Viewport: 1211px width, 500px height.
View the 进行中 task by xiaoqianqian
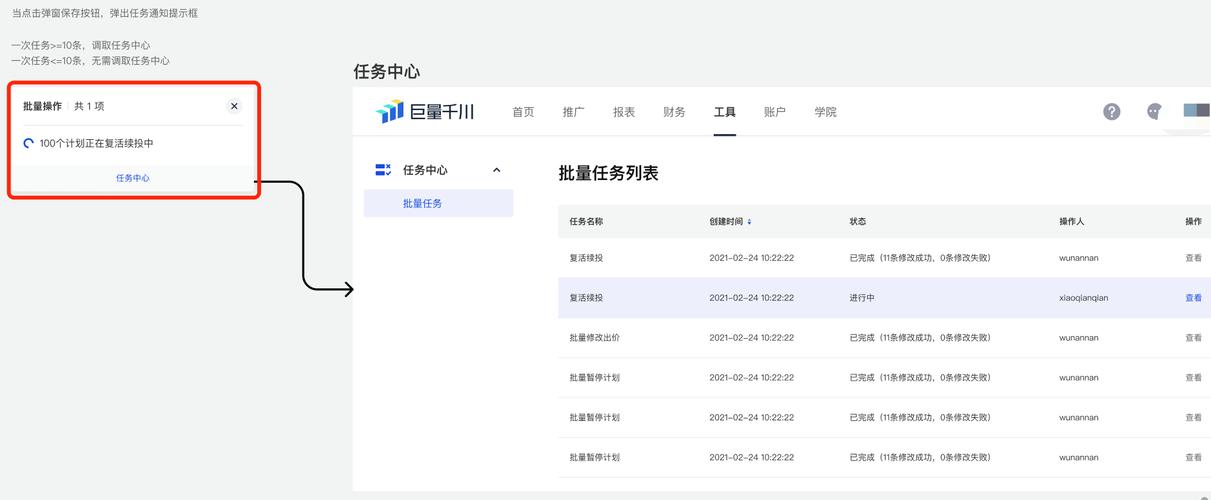click(1193, 298)
